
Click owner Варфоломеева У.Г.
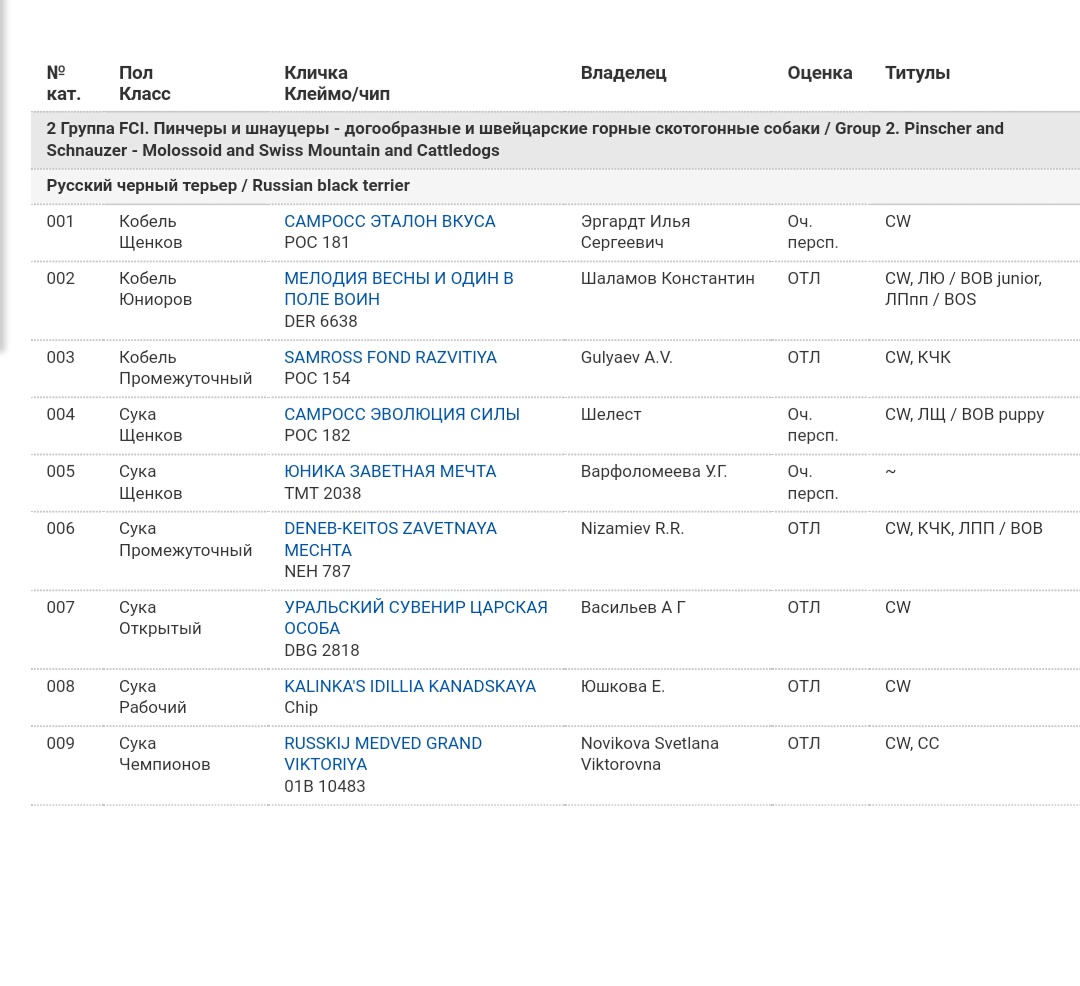(x=654, y=471)
